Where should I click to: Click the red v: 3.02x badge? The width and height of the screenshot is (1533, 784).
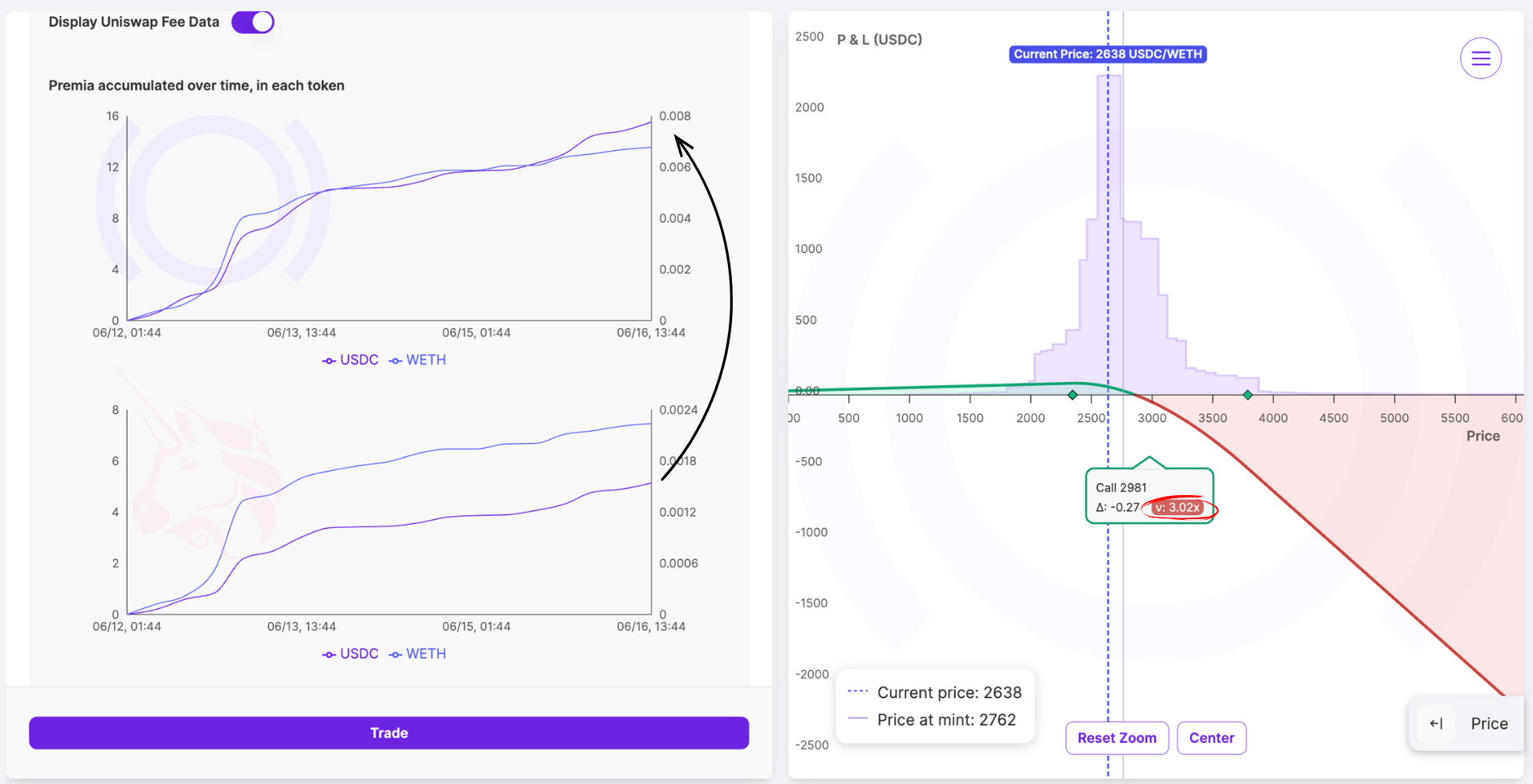pos(1177,507)
